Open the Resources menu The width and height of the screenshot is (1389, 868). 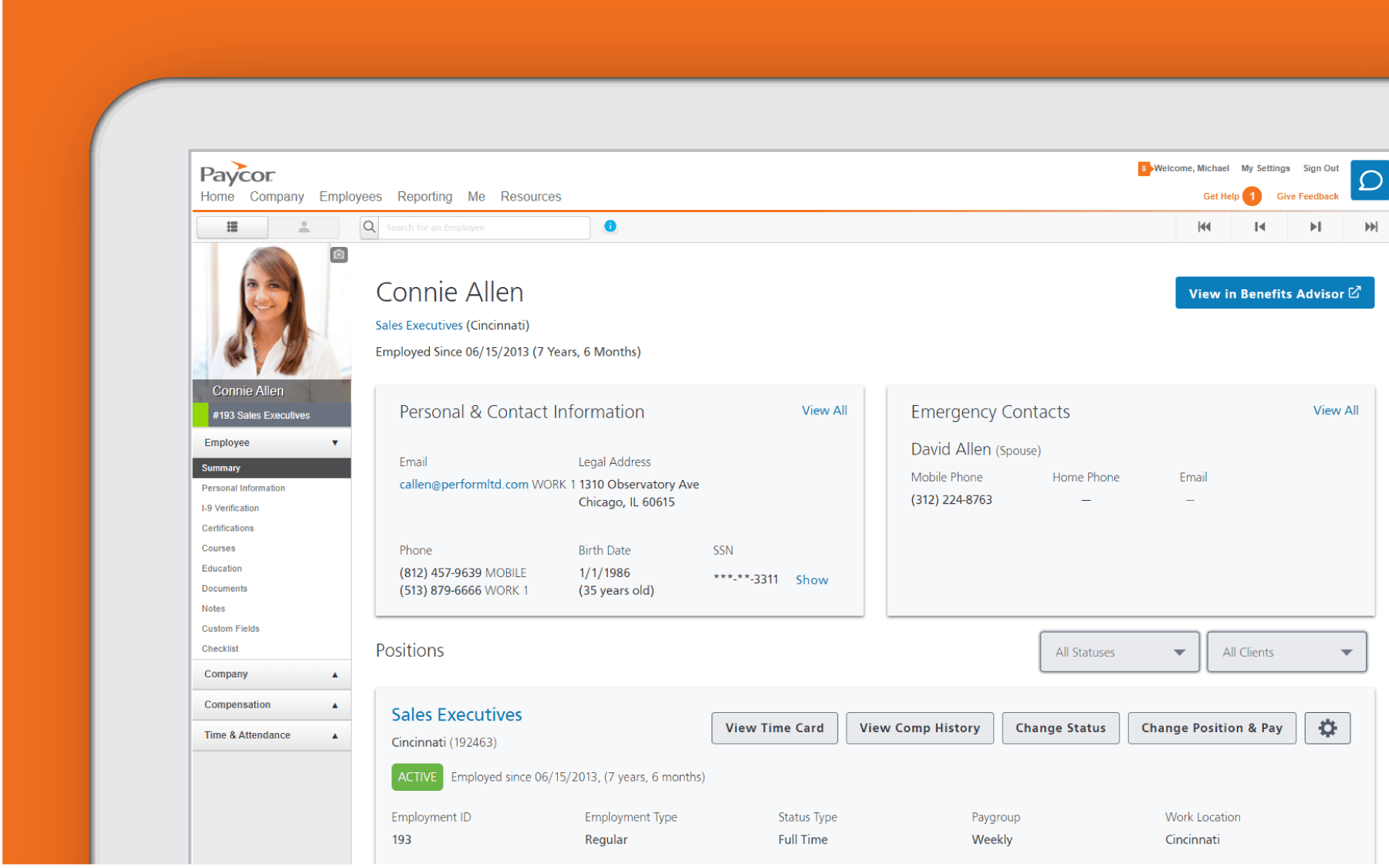coord(531,197)
